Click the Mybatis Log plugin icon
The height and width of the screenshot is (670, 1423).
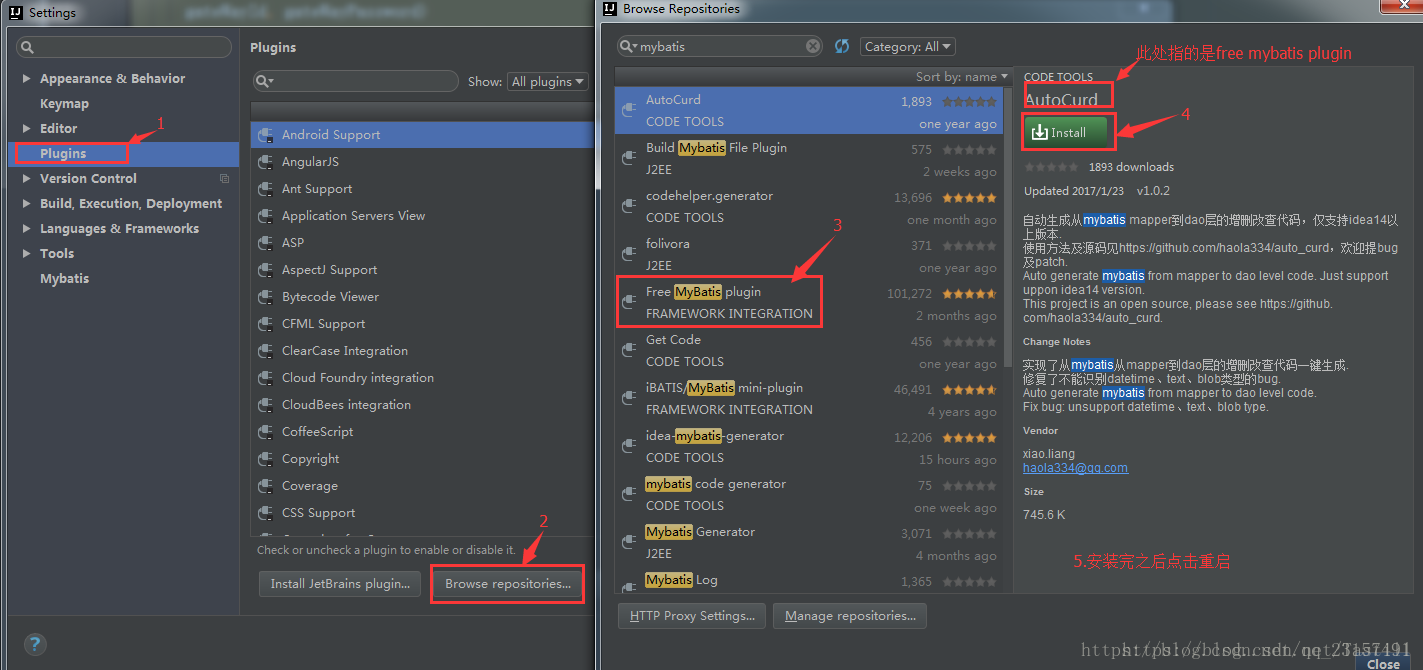(x=629, y=587)
